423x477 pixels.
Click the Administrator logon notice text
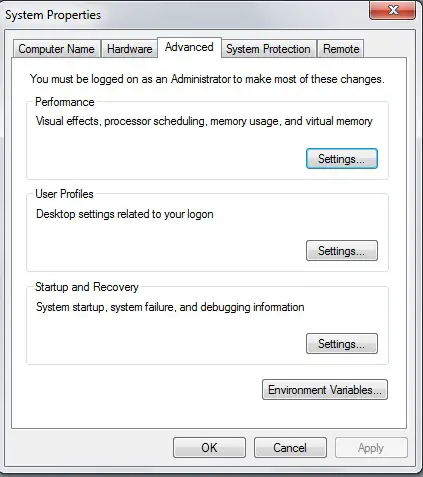(x=207, y=79)
